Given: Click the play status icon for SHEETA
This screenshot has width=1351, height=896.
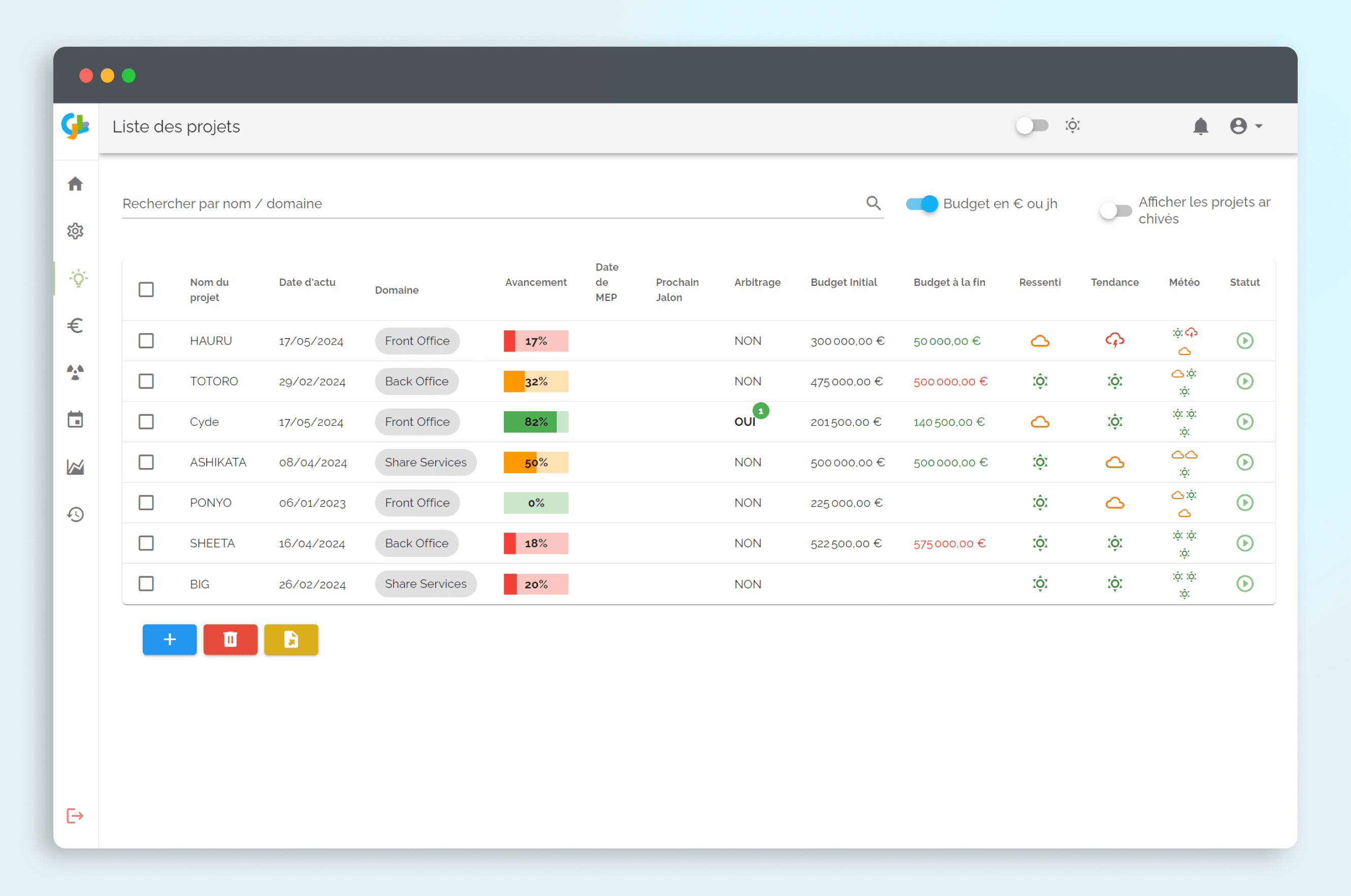Looking at the screenshot, I should [x=1245, y=543].
